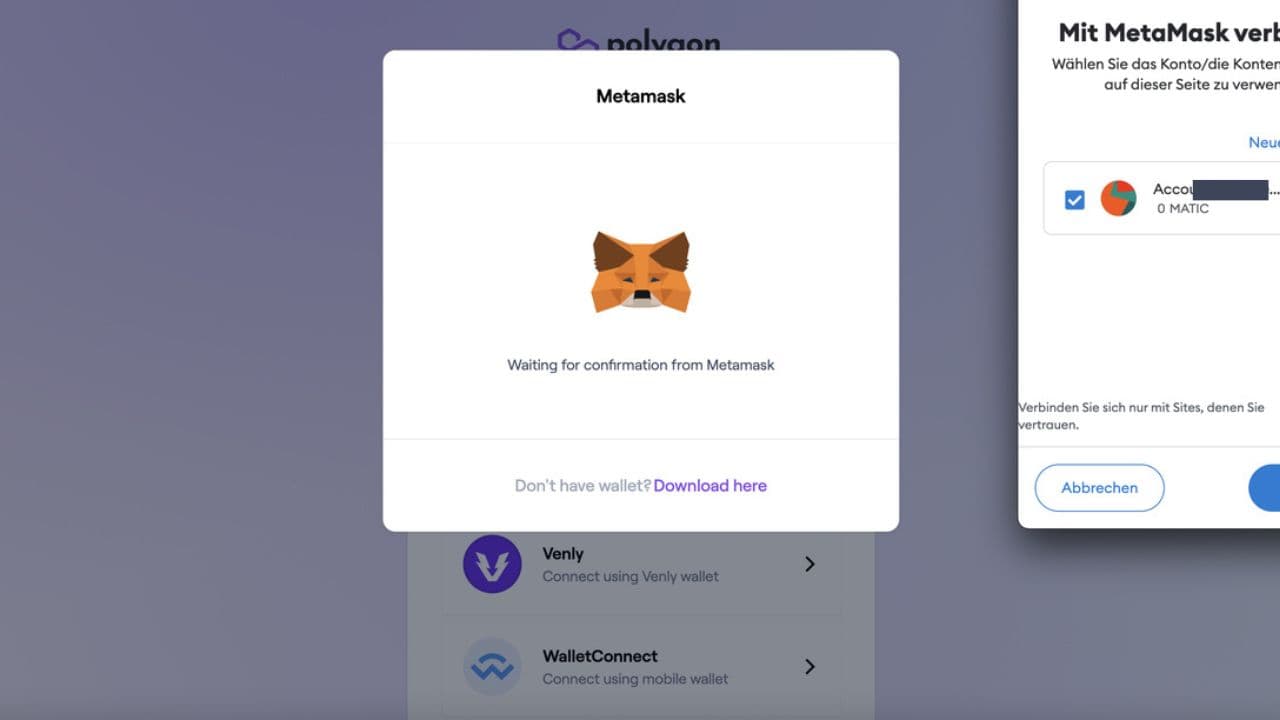
Task: Click the Metamask dialog title
Action: coord(641,97)
